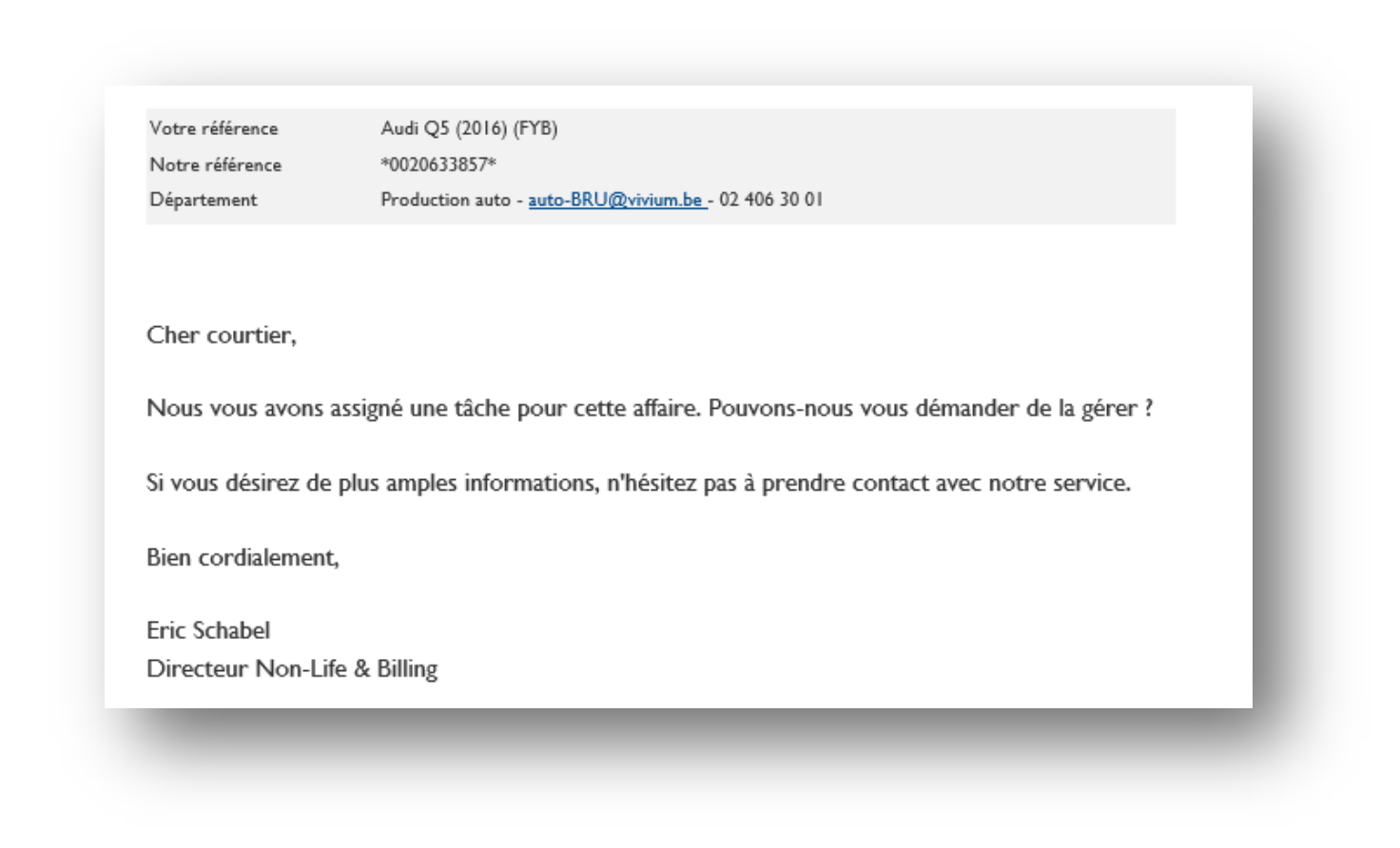Click the 'Audi Q5 (2016) (FYB)' reference text
Screen dimensions: 1400x848
pos(469,128)
